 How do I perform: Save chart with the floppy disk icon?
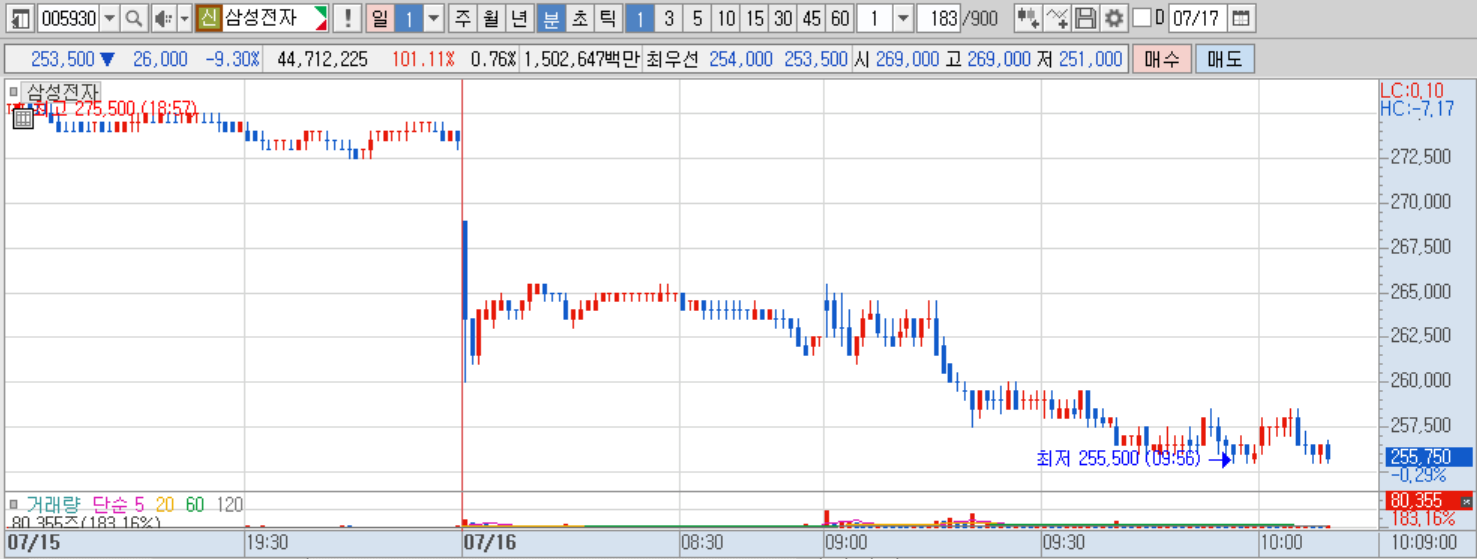coord(1085,18)
